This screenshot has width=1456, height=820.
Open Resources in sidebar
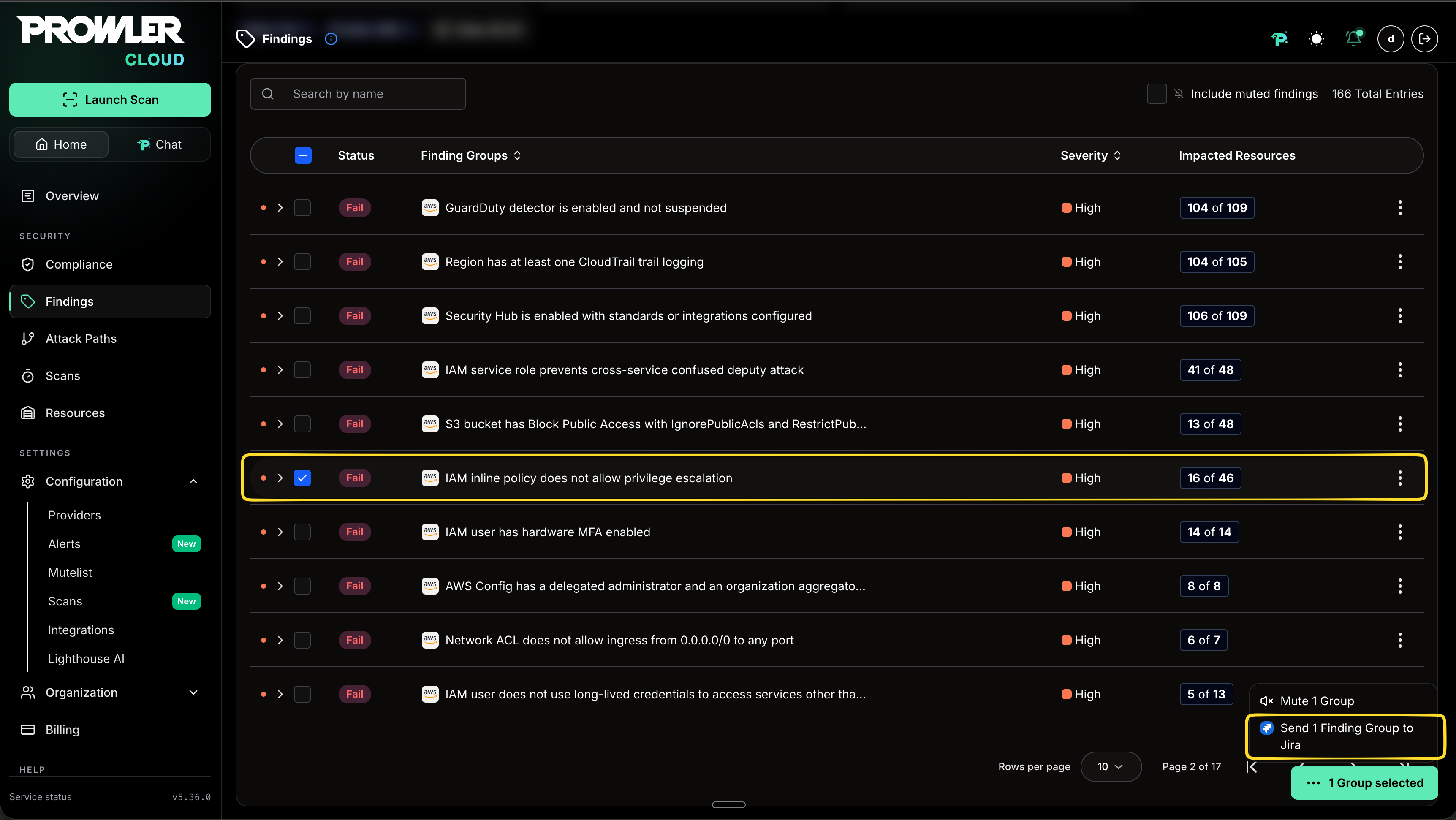point(110,413)
